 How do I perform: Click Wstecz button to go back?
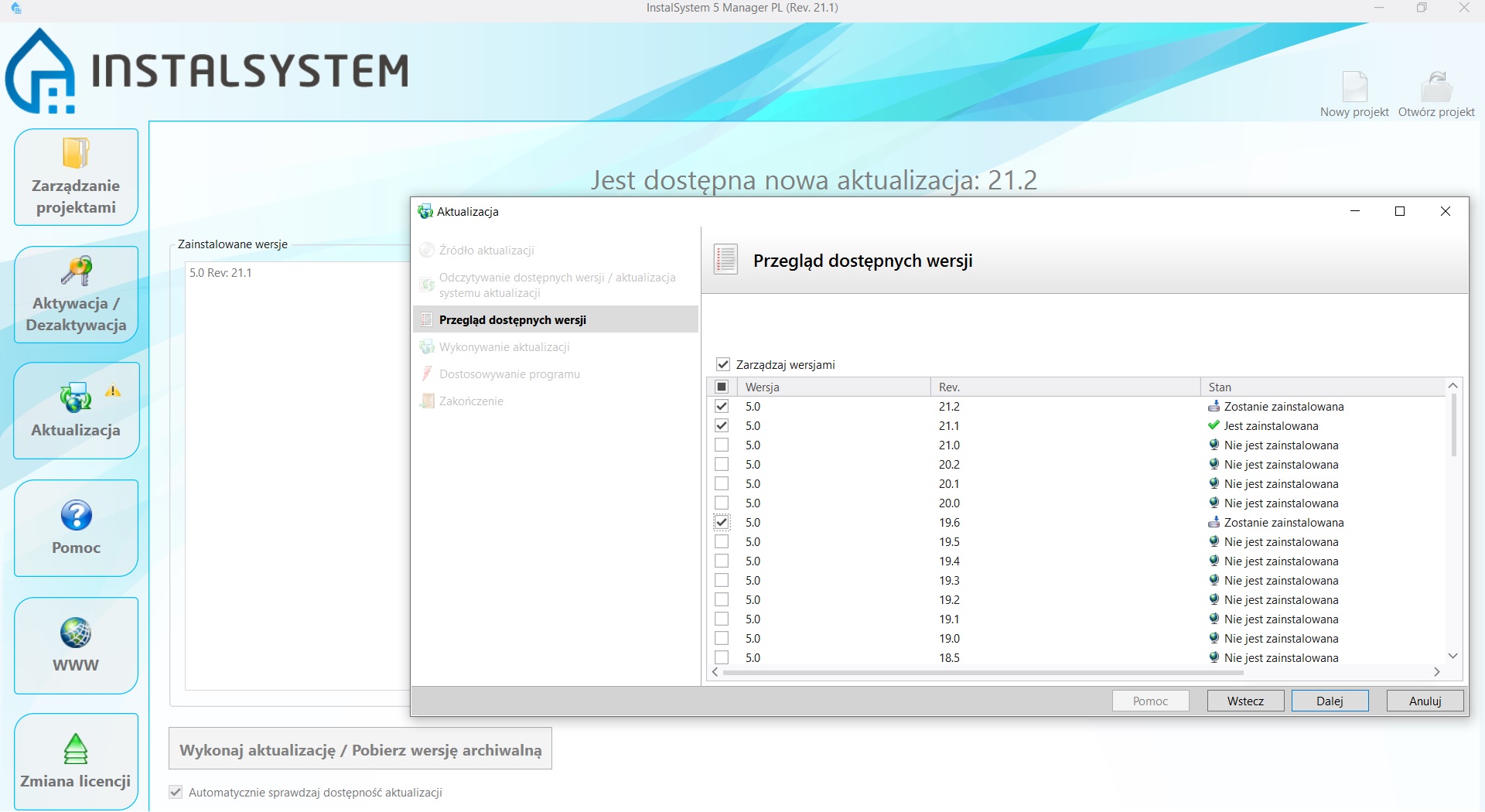tap(1245, 701)
